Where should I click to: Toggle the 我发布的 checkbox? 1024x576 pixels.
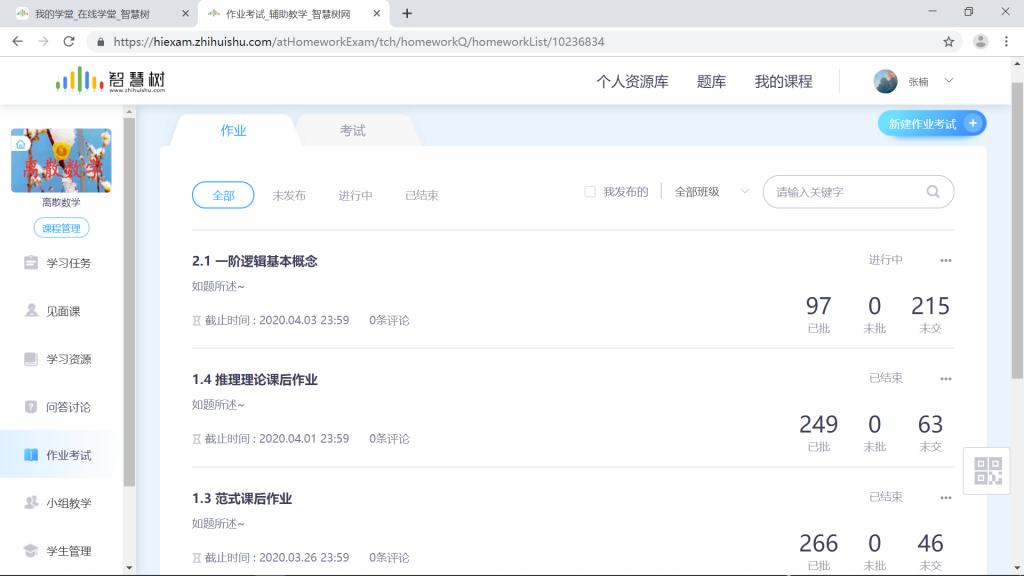(x=590, y=192)
